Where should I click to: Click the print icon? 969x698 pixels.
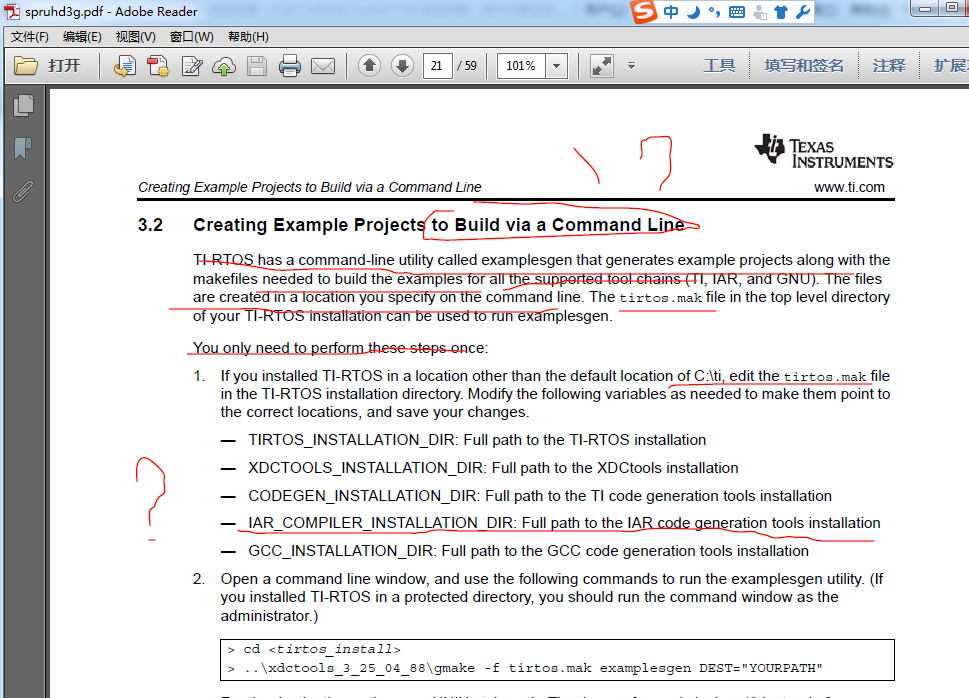(x=289, y=66)
